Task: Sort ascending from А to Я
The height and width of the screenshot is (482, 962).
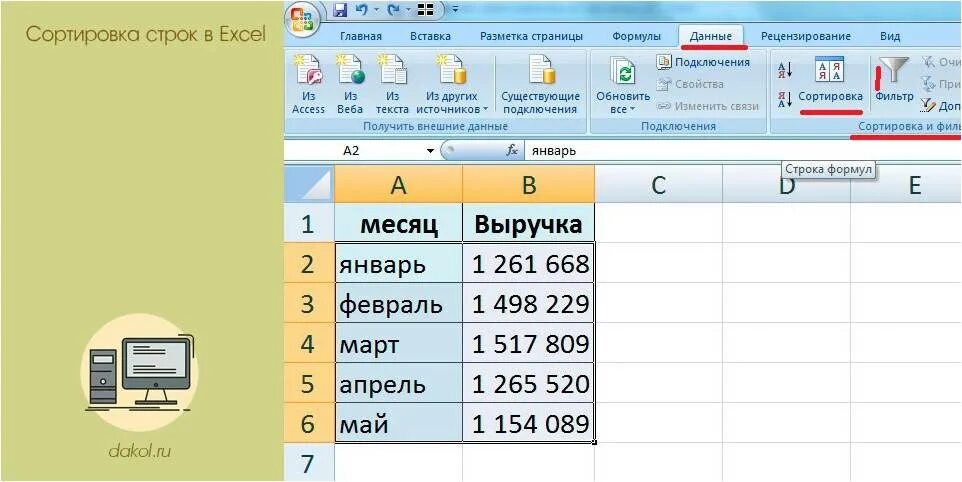Action: tap(785, 70)
